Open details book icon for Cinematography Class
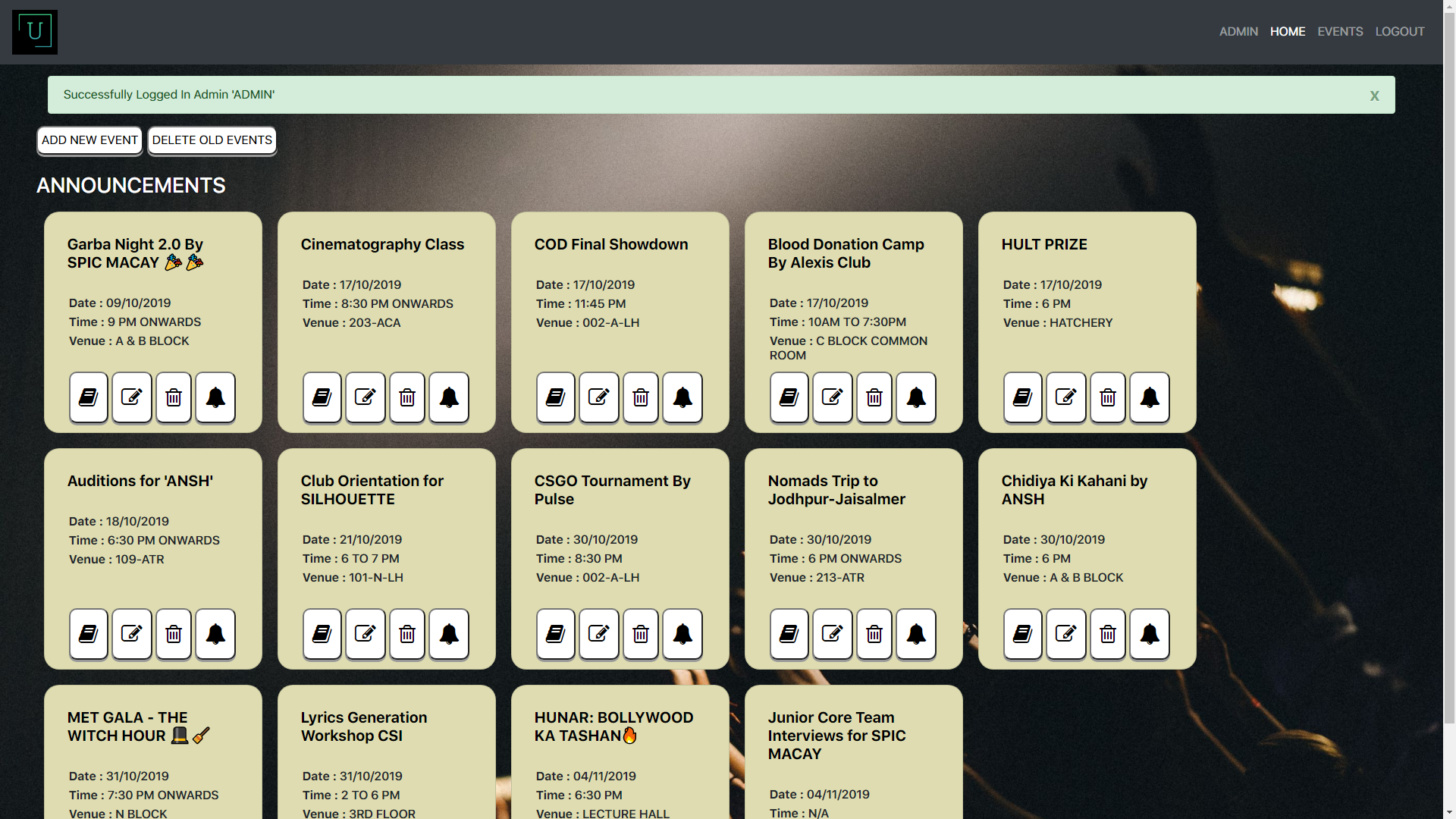 (x=322, y=397)
